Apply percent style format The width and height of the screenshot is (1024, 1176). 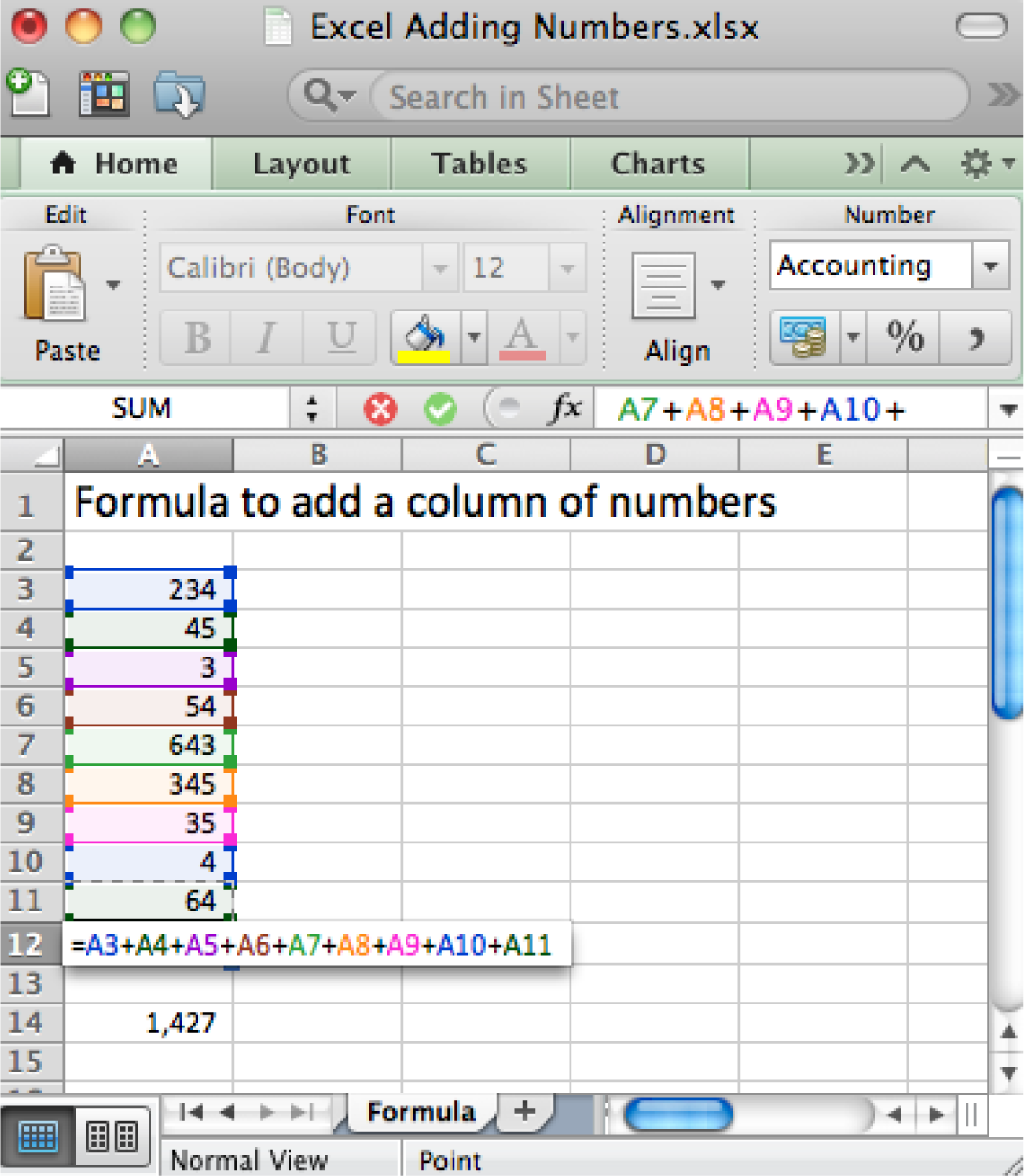(x=904, y=337)
